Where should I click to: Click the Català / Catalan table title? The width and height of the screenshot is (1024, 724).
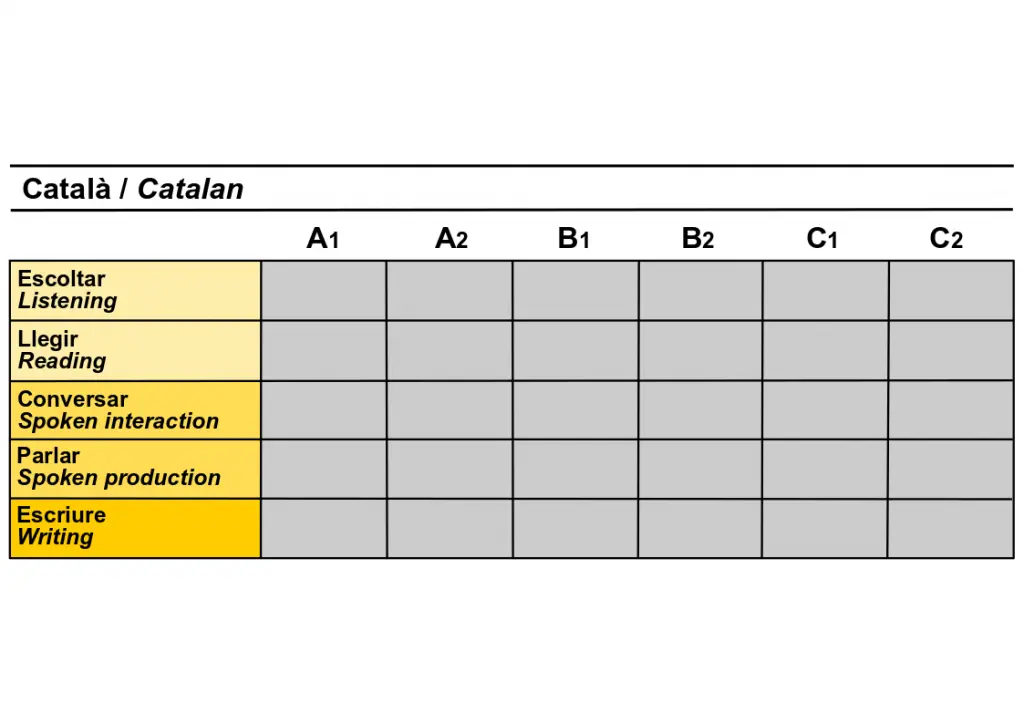(x=133, y=189)
